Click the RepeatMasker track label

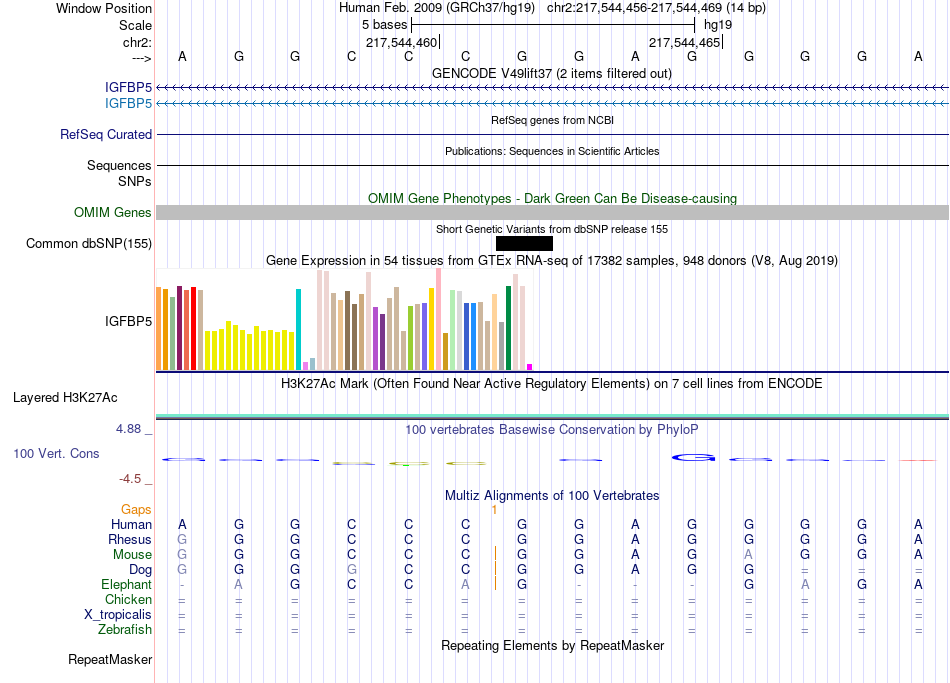(x=110, y=659)
